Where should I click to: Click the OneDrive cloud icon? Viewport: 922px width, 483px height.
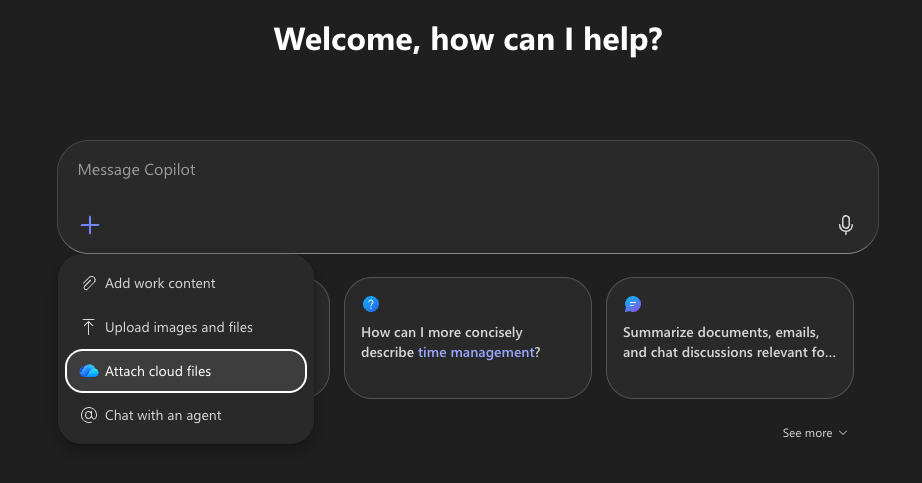pos(89,371)
